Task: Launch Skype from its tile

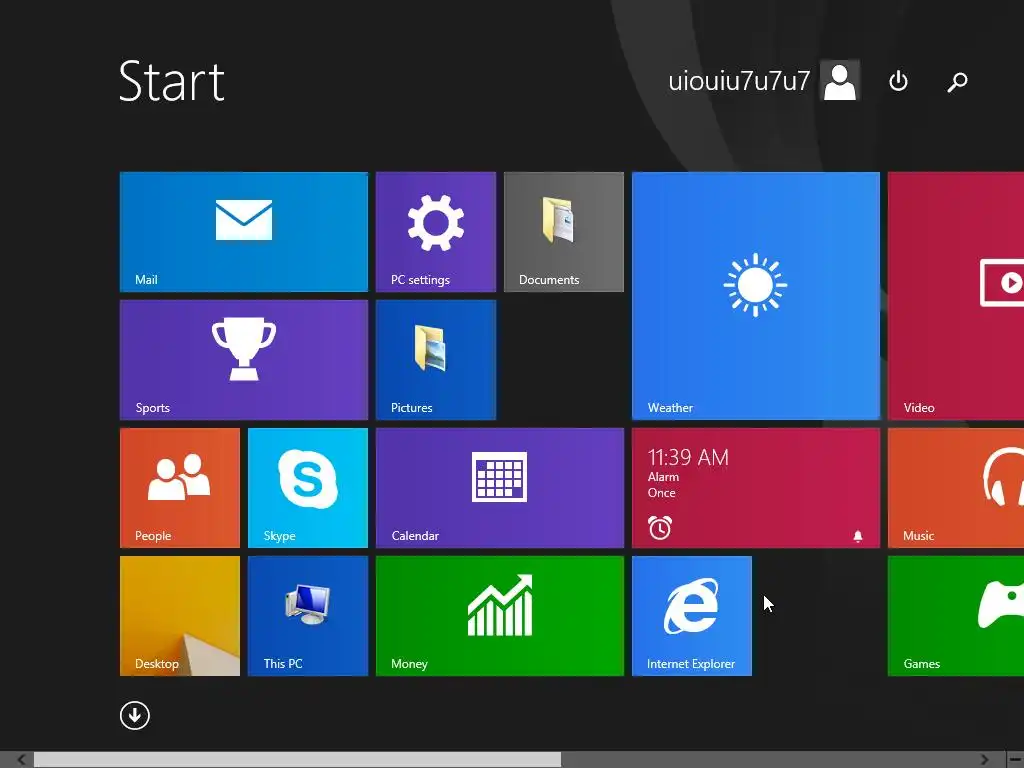Action: [308, 488]
